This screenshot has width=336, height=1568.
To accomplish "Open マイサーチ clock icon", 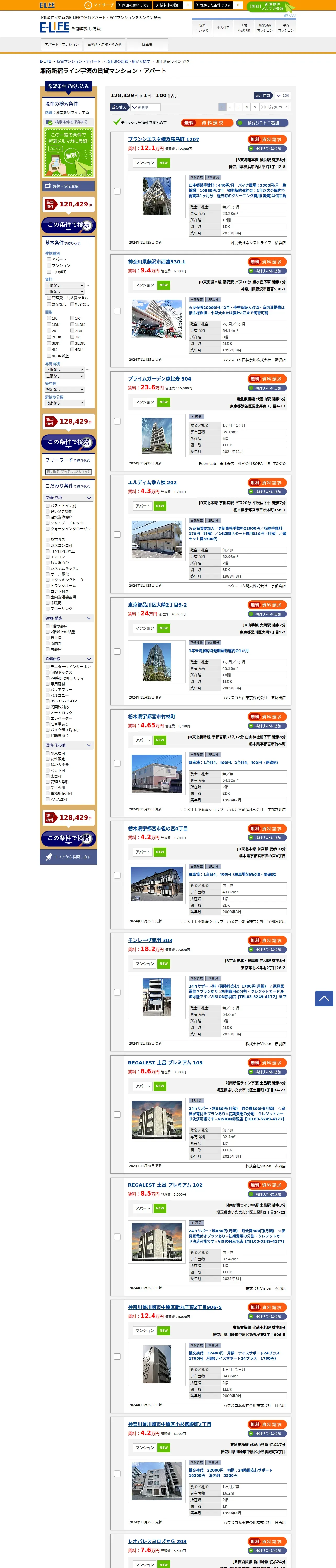I will click(x=88, y=5).
